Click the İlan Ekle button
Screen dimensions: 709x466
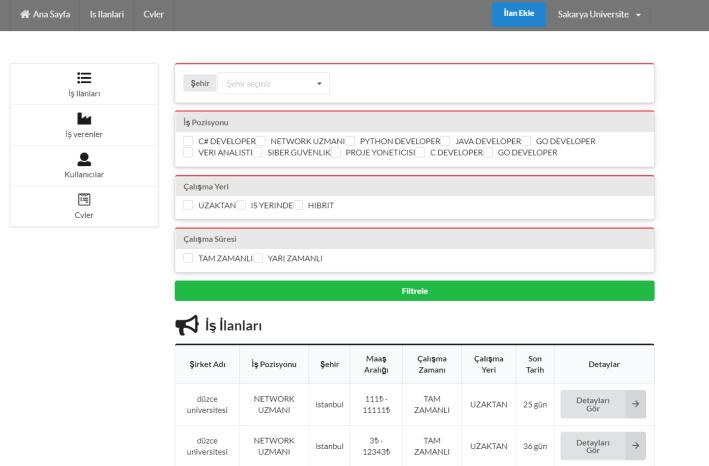click(519, 14)
